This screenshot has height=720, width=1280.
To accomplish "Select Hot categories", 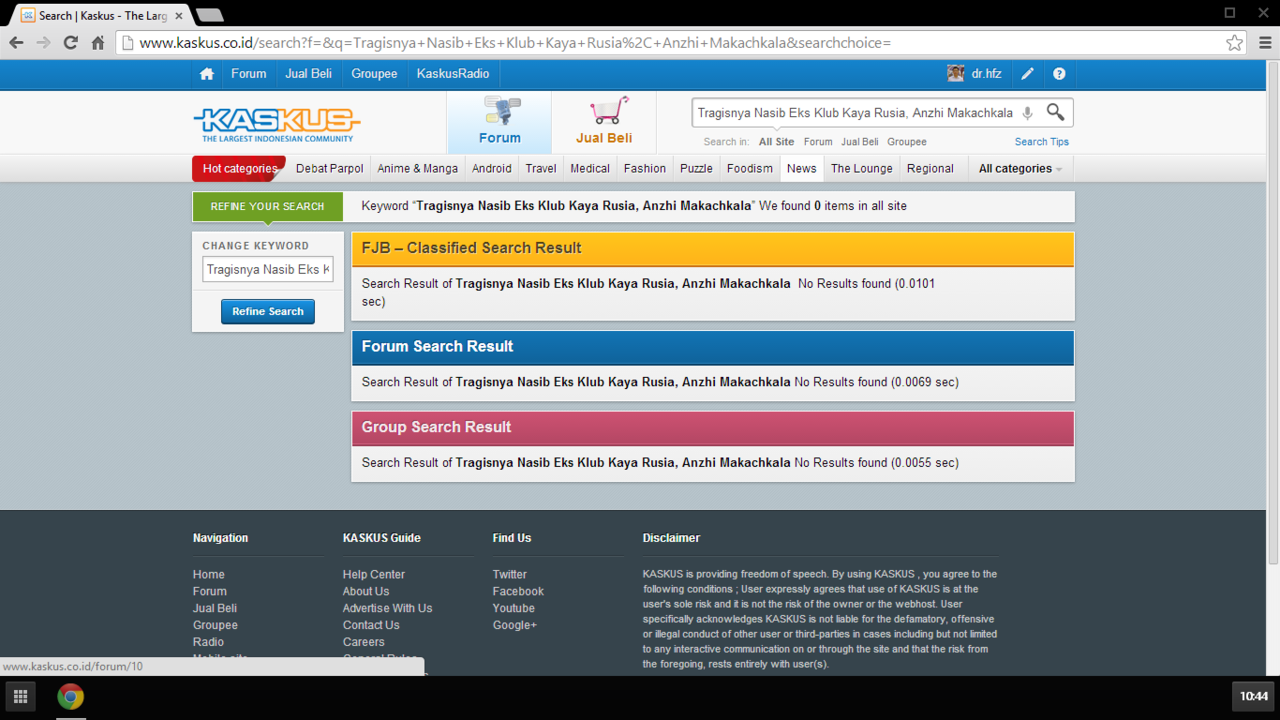I will pyautogui.click(x=239, y=169).
